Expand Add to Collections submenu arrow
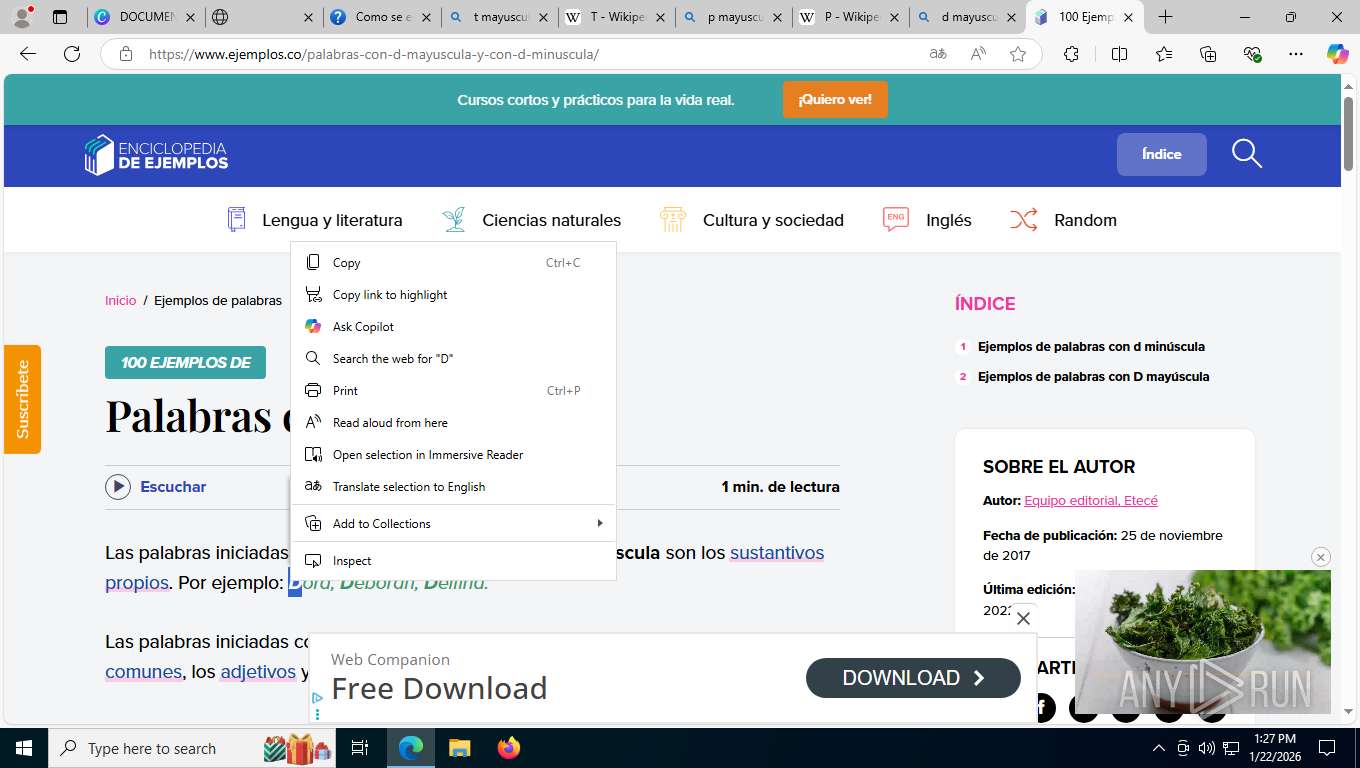This screenshot has height=768, width=1360. click(x=600, y=524)
